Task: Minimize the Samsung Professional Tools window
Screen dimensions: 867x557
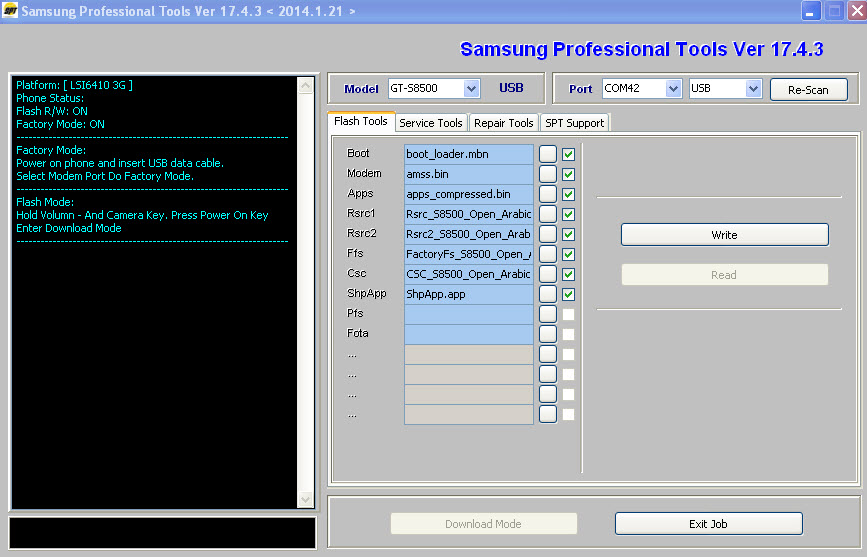Action: click(x=811, y=11)
